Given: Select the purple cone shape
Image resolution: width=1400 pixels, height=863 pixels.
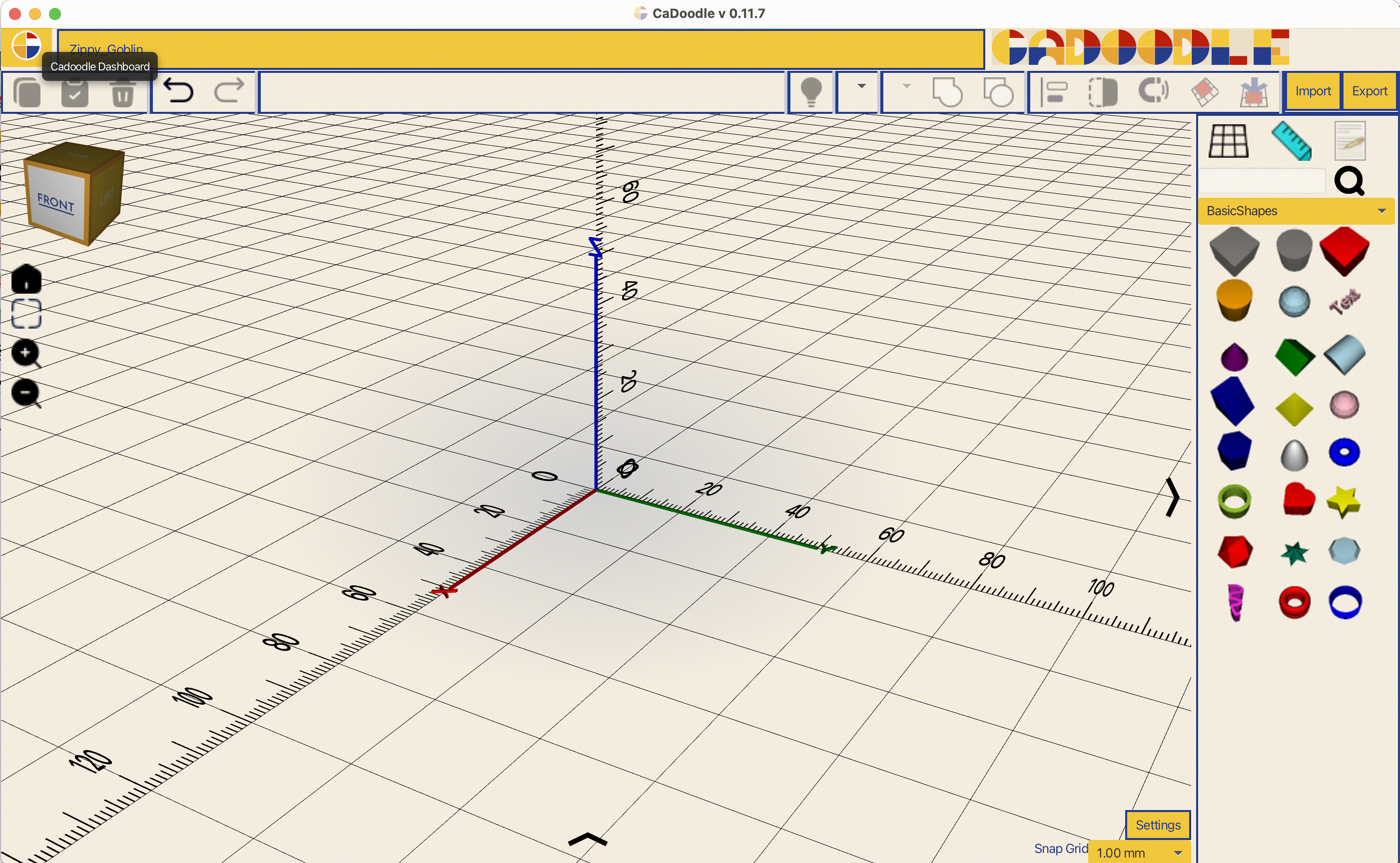Looking at the screenshot, I should 1234,357.
